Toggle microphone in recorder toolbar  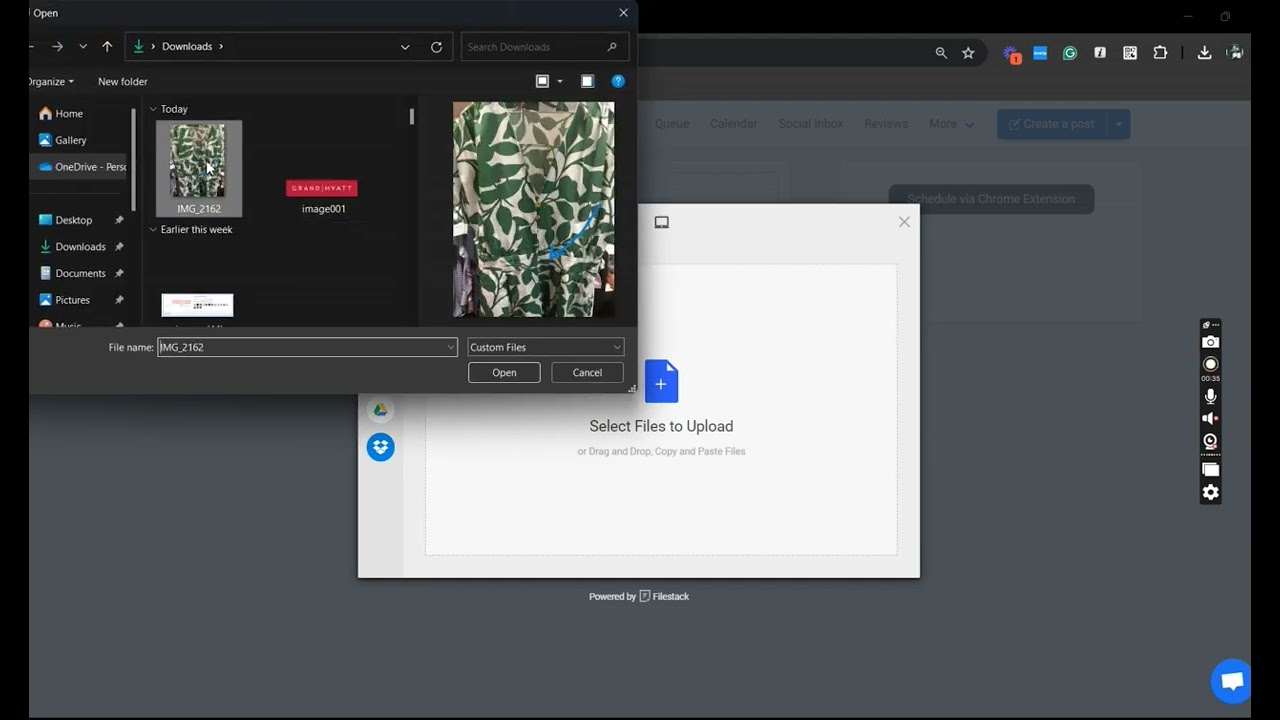tap(1211, 397)
